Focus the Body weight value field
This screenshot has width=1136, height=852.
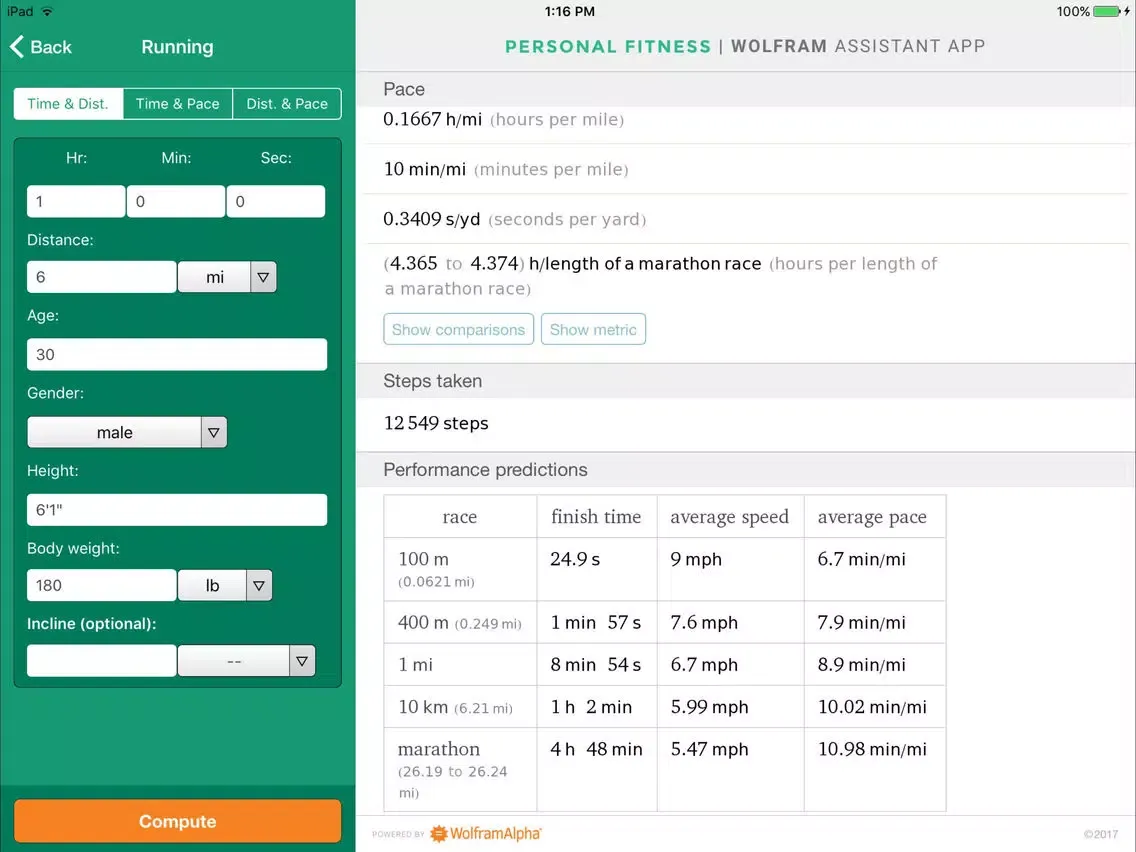[x=101, y=585]
